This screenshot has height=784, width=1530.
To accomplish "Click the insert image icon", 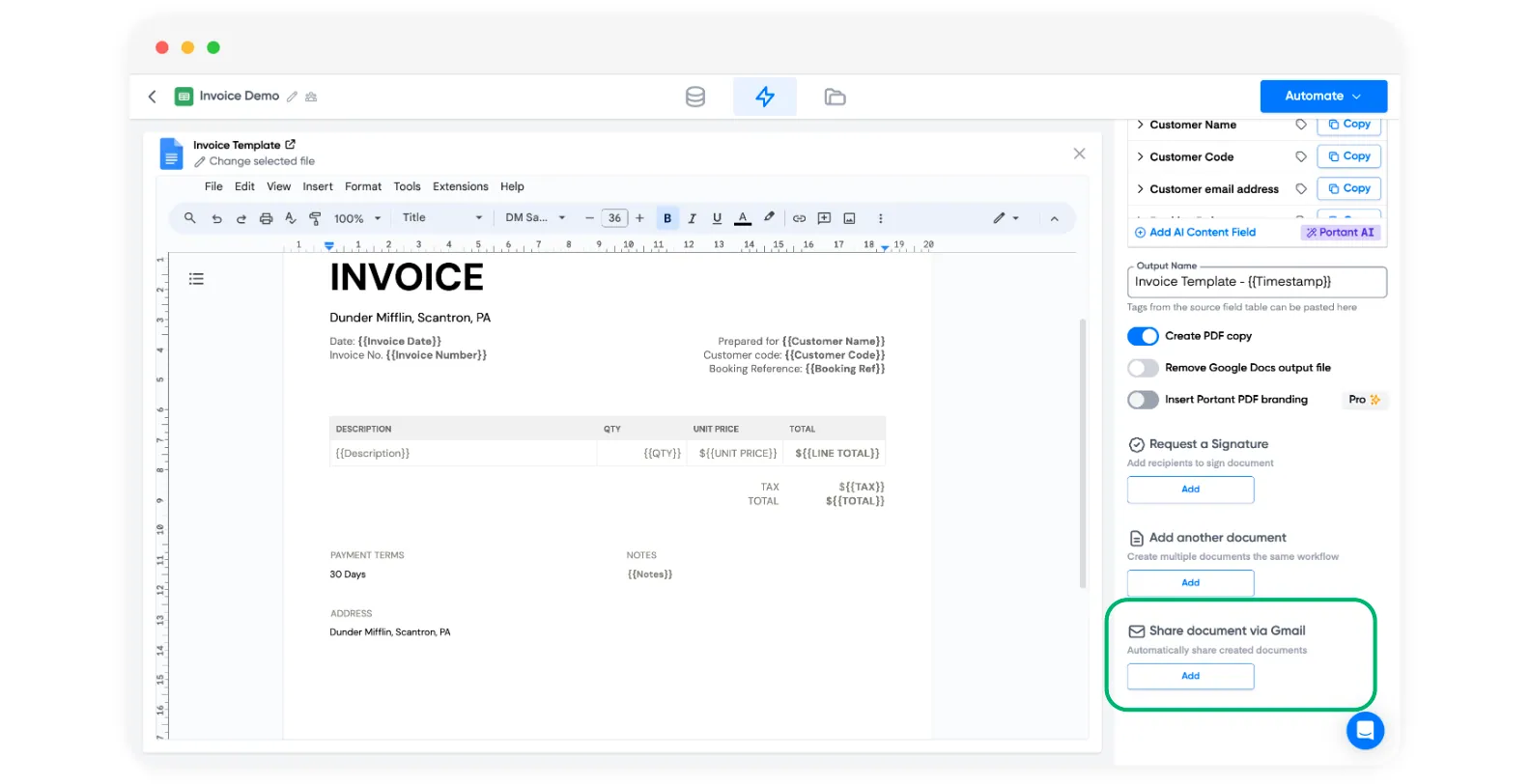I will pos(849,218).
